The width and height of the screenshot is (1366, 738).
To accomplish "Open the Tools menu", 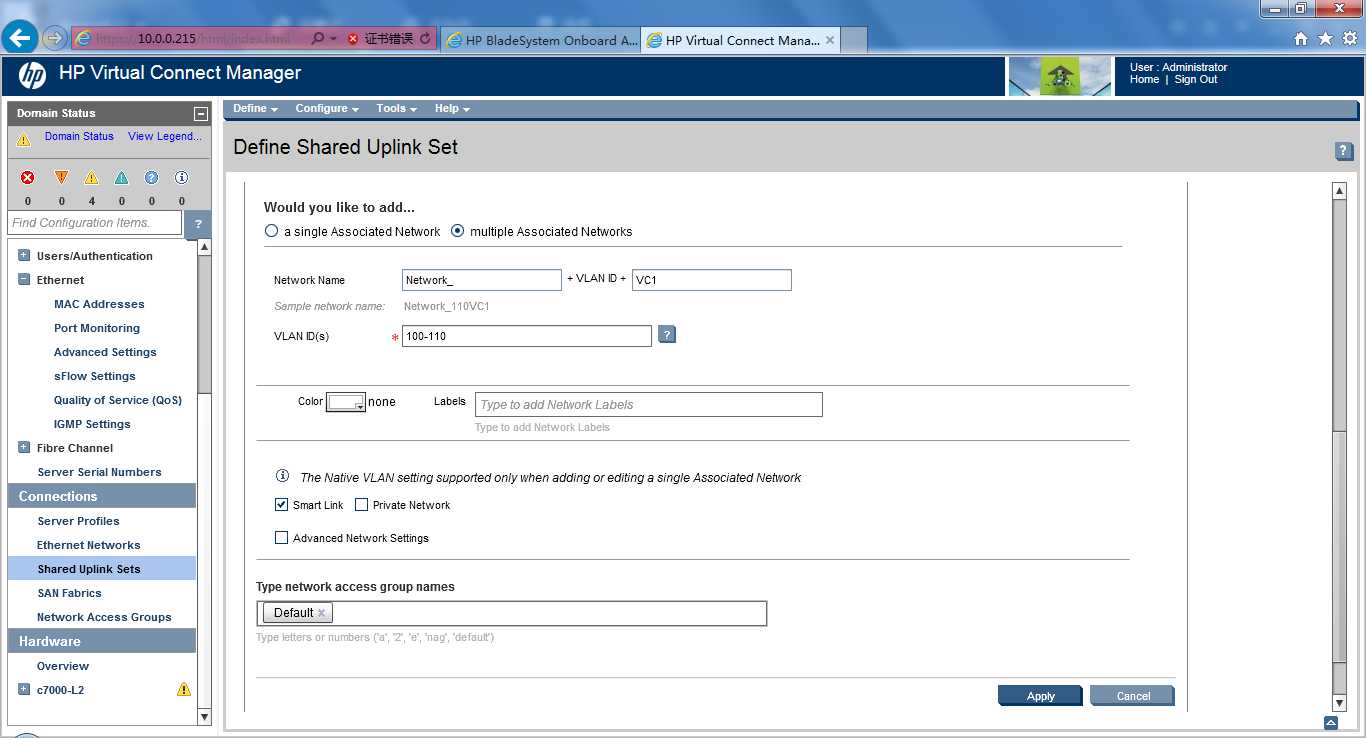I will (x=397, y=108).
